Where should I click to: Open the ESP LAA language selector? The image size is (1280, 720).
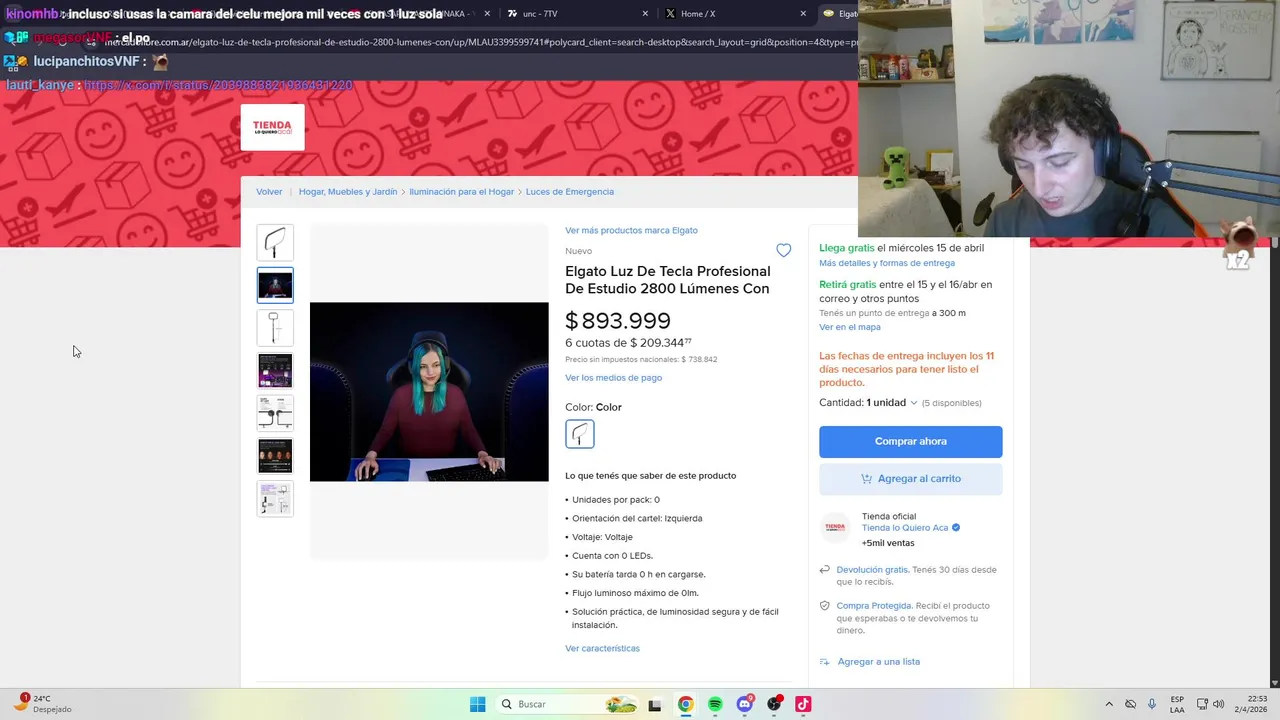pyautogui.click(x=1177, y=704)
